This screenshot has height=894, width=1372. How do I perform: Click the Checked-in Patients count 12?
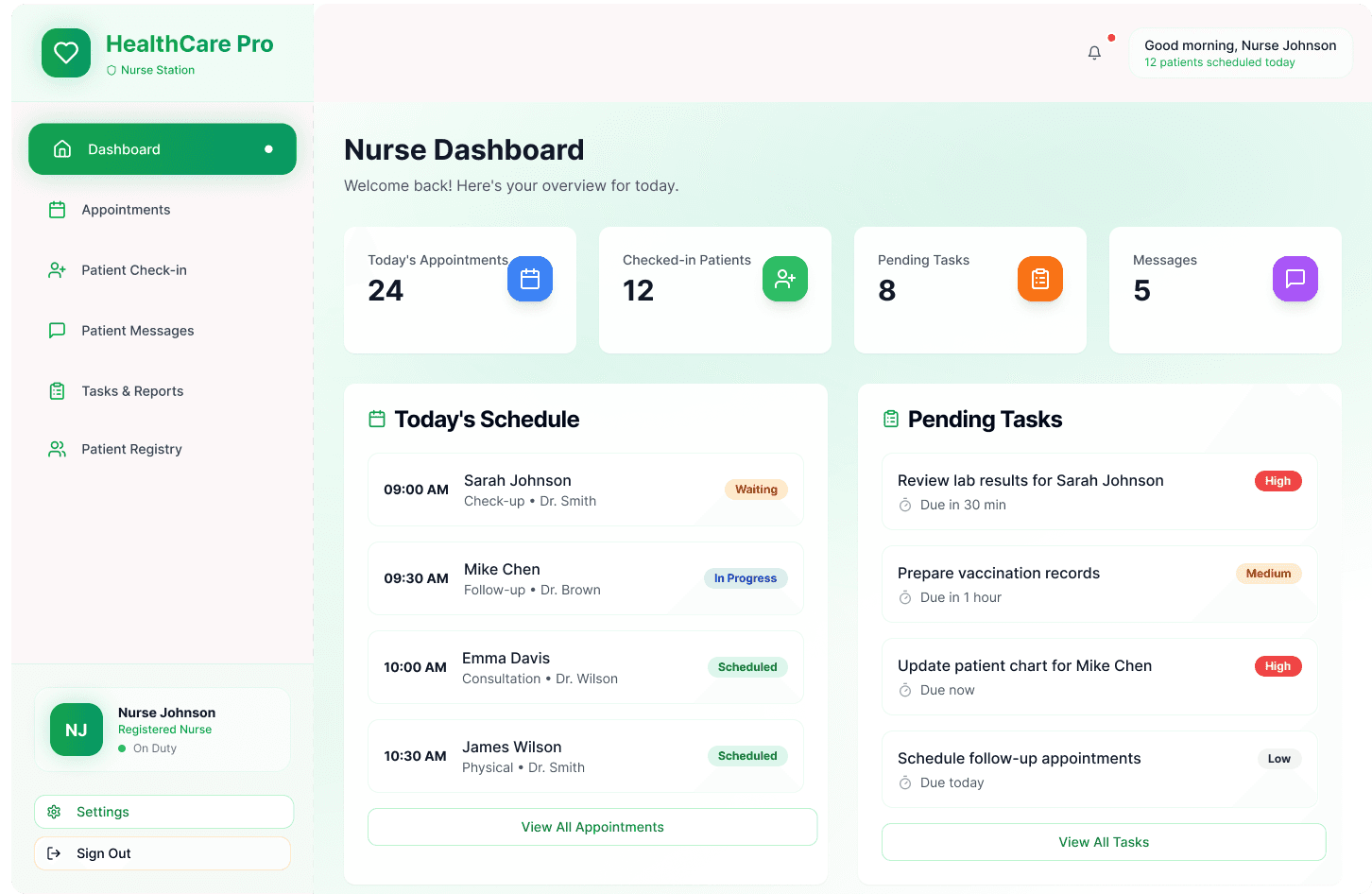[x=638, y=291]
